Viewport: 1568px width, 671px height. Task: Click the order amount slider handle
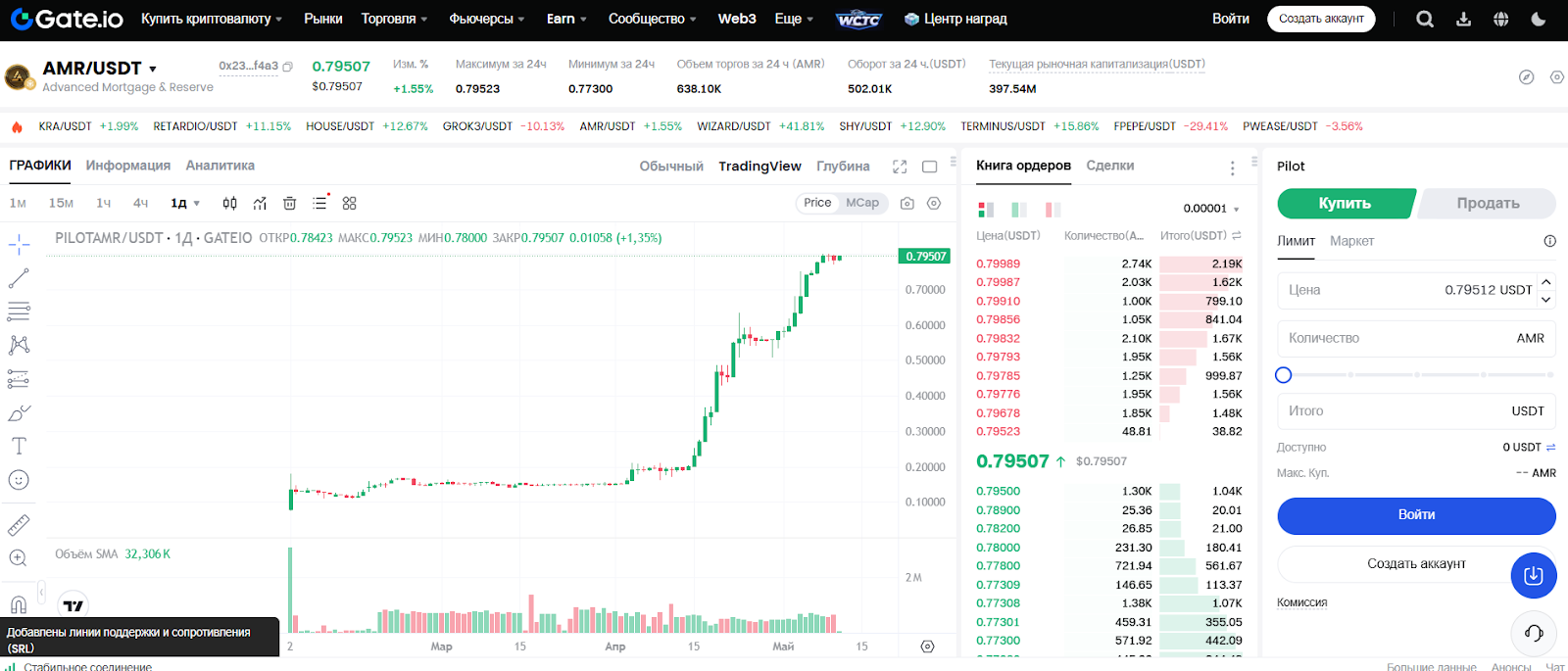(1284, 375)
